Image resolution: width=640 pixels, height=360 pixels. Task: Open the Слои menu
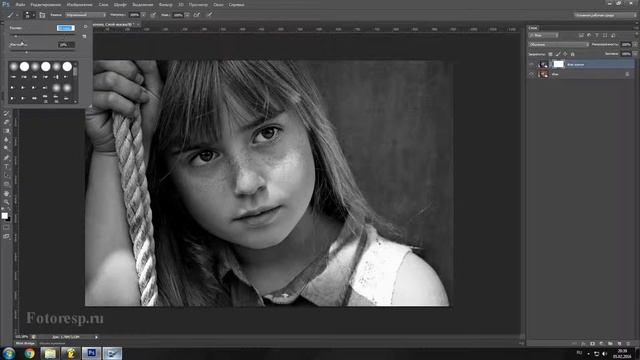(103, 4)
